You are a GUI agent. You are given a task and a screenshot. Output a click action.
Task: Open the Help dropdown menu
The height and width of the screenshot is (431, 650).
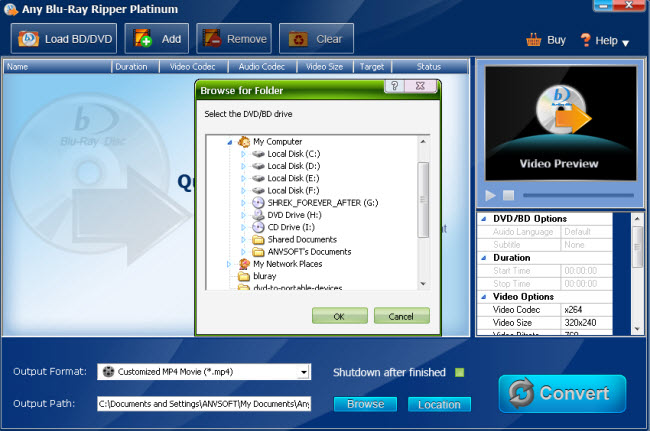coord(605,41)
